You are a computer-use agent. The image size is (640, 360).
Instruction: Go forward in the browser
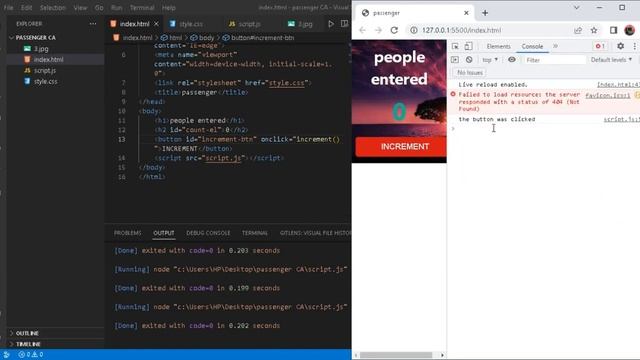(378, 30)
